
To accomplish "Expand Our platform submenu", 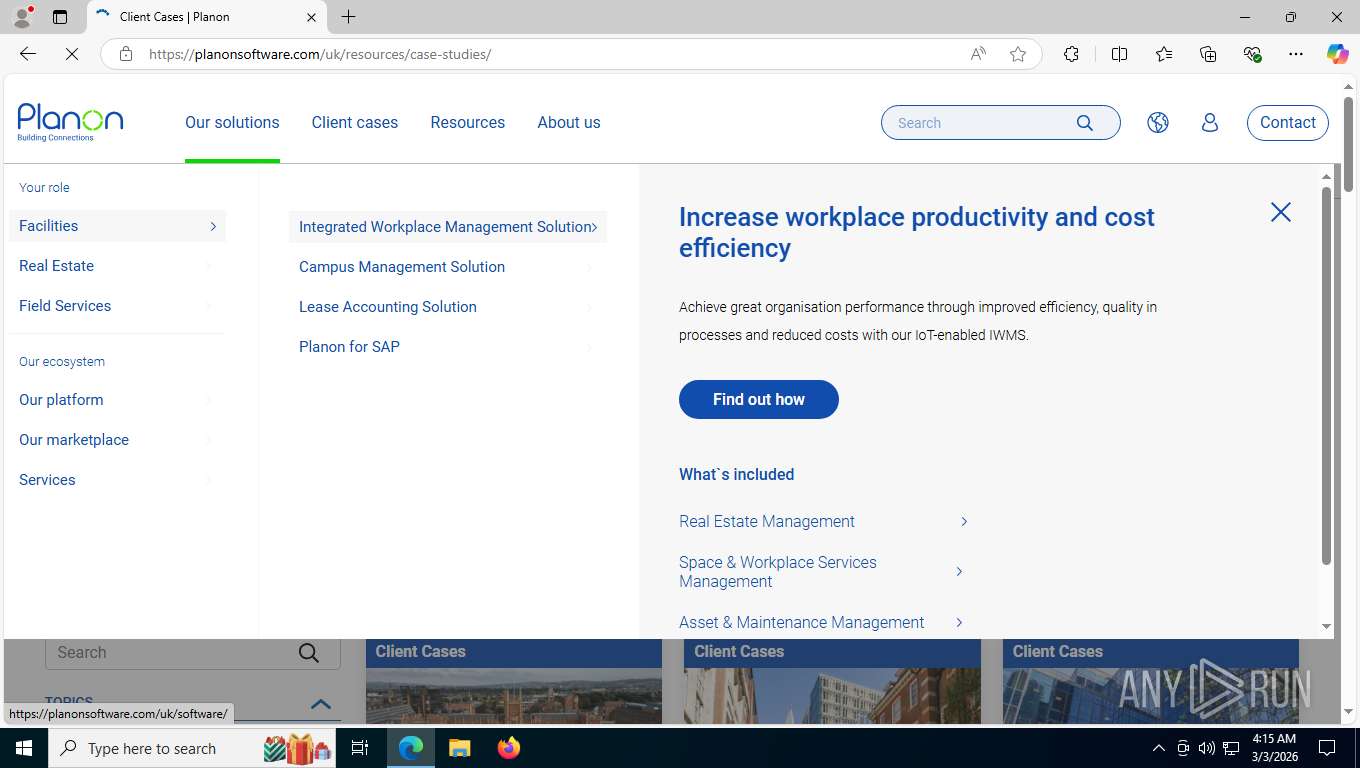I will tap(117, 400).
